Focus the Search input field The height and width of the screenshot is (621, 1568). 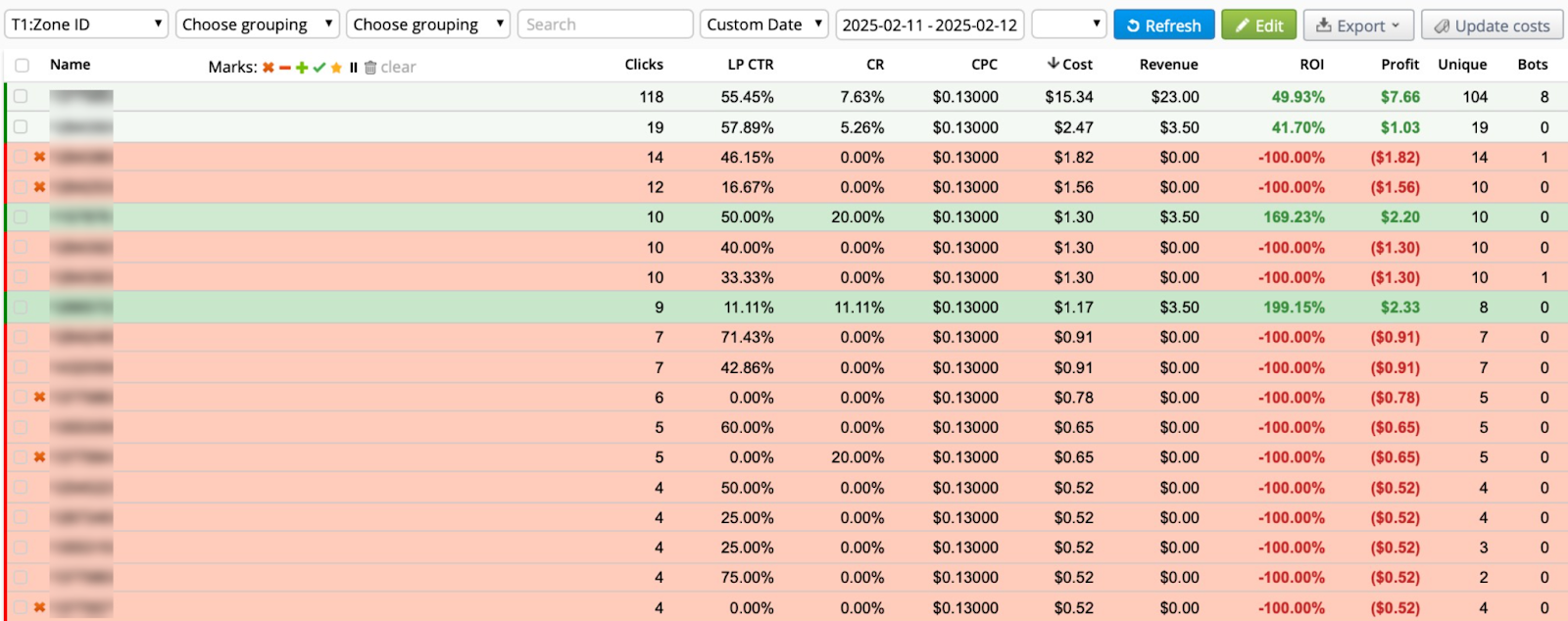pos(605,24)
